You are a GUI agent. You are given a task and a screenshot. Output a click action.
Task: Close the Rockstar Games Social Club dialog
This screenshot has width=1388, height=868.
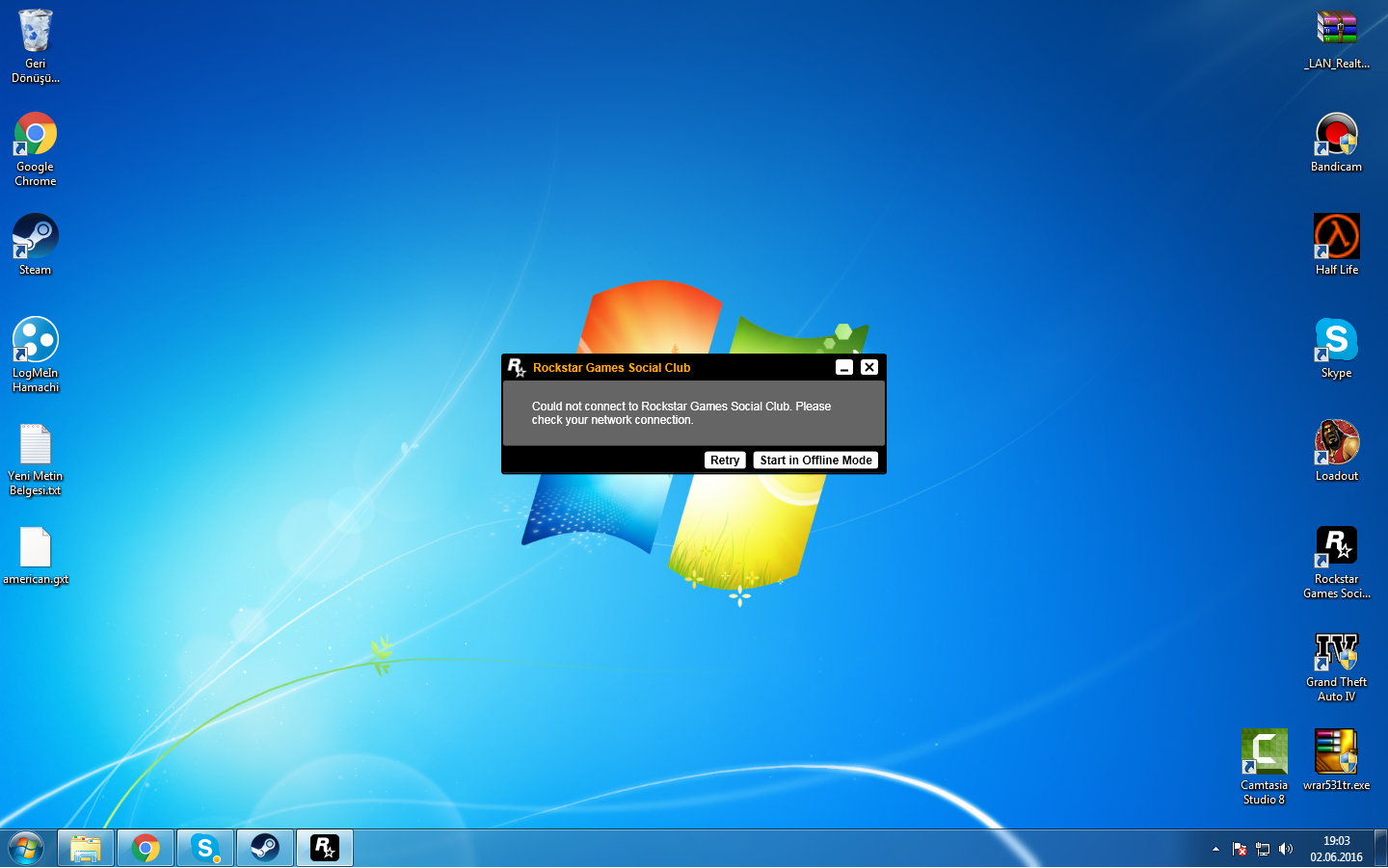[869, 367]
